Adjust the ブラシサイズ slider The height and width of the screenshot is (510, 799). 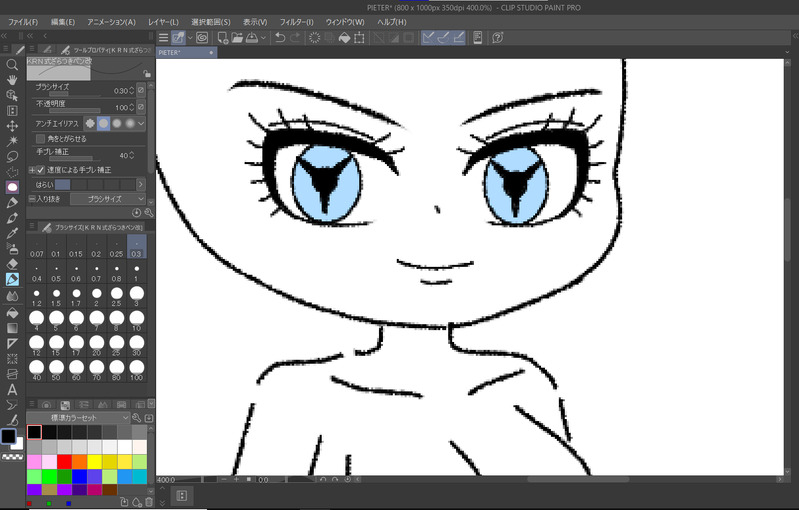click(74, 94)
